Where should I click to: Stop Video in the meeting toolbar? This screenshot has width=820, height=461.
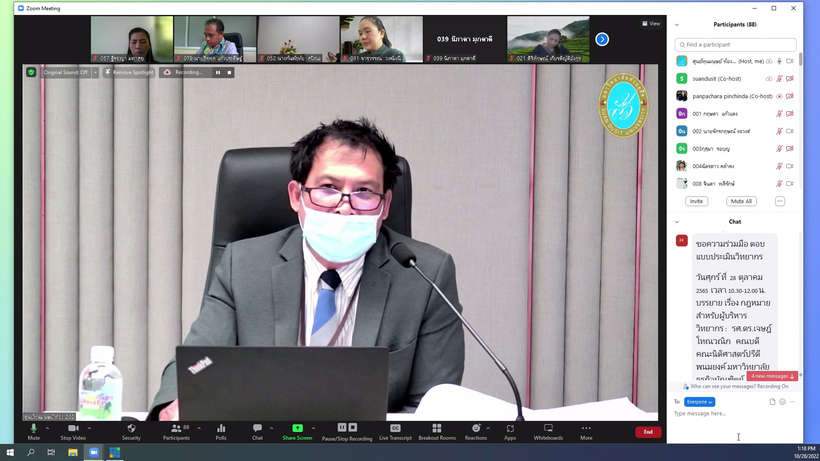pyautogui.click(x=73, y=432)
